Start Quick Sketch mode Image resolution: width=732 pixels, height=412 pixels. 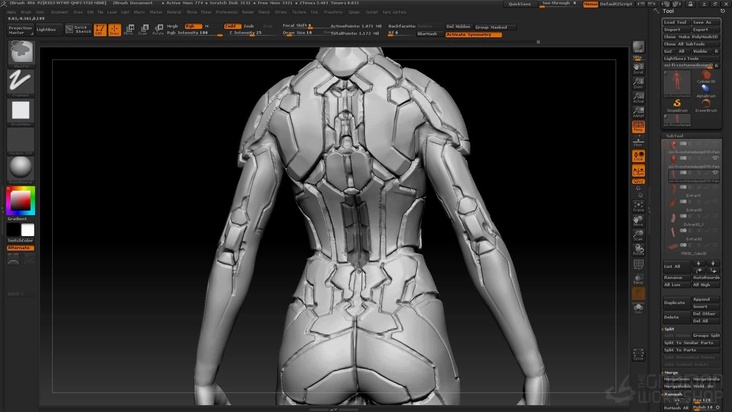click(78, 29)
